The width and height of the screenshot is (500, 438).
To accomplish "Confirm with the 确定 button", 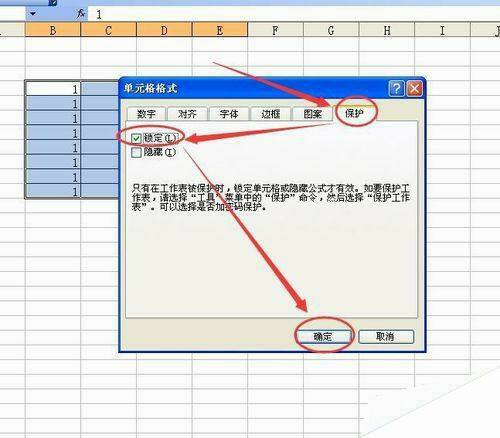I will (323, 336).
